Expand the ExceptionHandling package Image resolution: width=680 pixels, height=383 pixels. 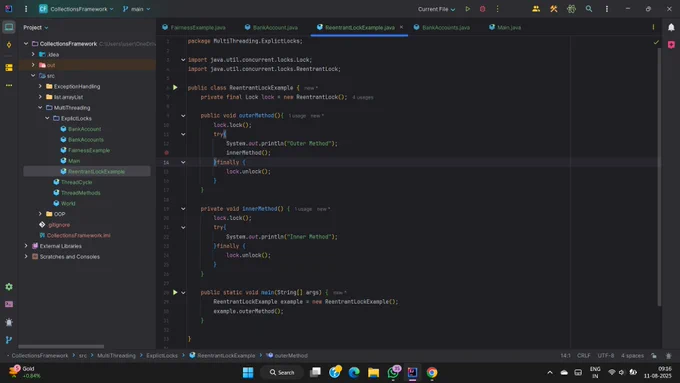tap(40, 86)
